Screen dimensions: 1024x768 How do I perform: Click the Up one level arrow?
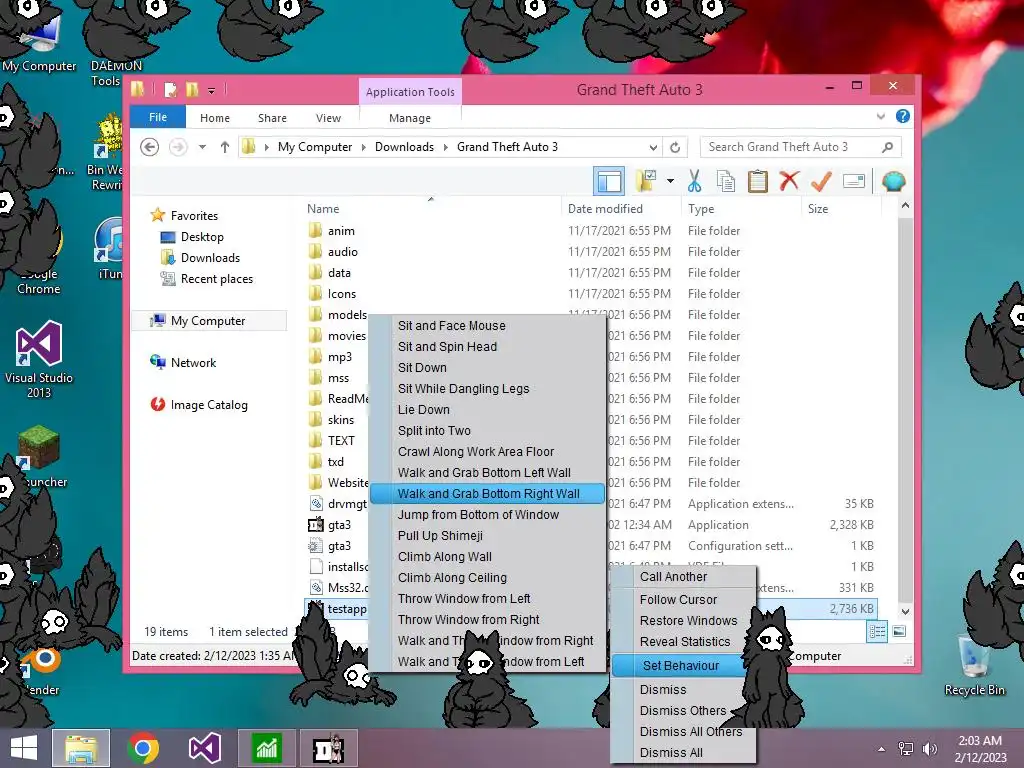(225, 147)
